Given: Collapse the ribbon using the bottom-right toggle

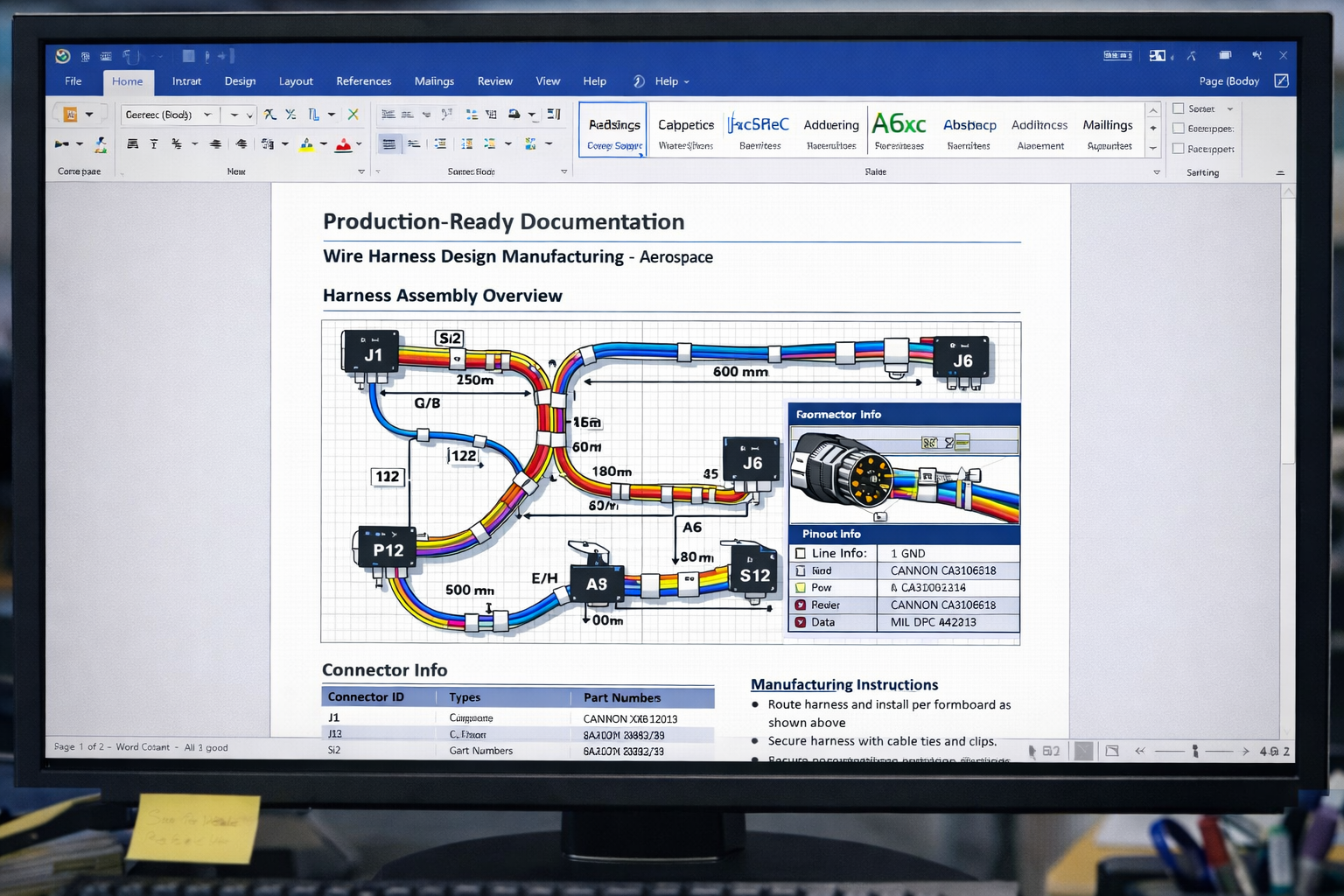Looking at the screenshot, I should point(1280,172).
